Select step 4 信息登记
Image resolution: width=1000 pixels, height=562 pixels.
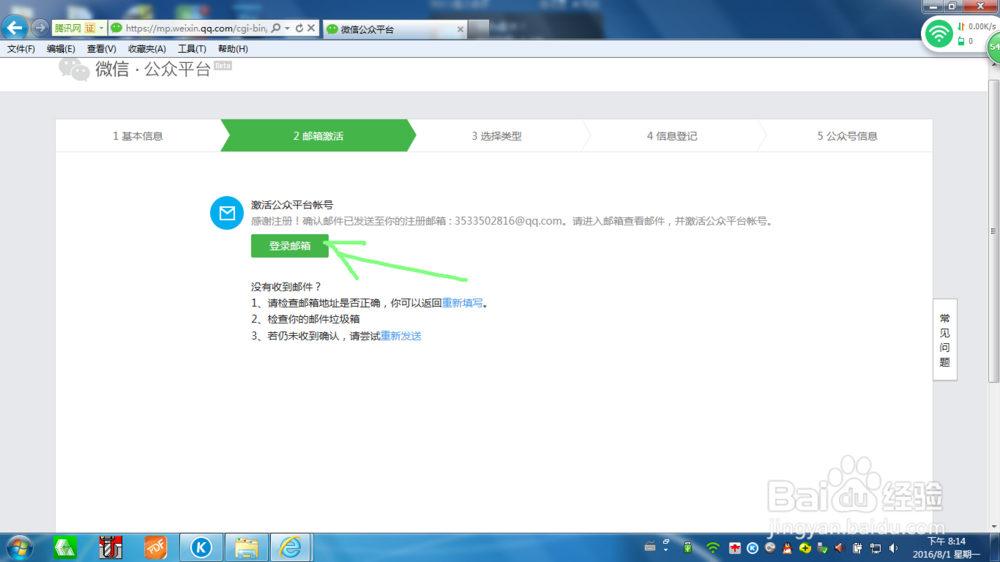coord(672,136)
